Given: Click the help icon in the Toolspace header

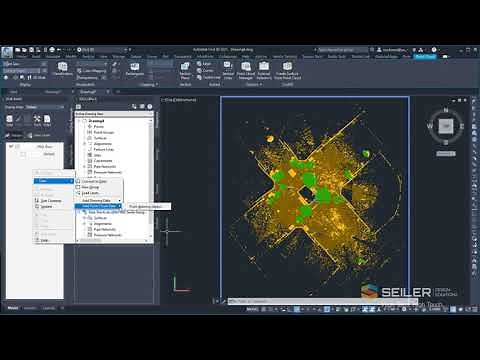Looking at the screenshot, I should [x=150, y=106].
